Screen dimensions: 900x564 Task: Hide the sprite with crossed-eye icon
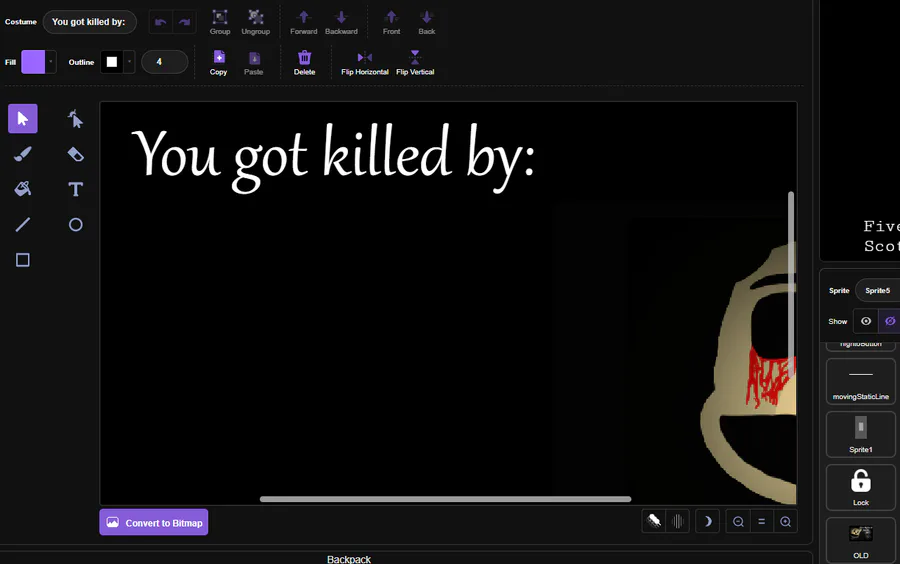click(x=890, y=321)
